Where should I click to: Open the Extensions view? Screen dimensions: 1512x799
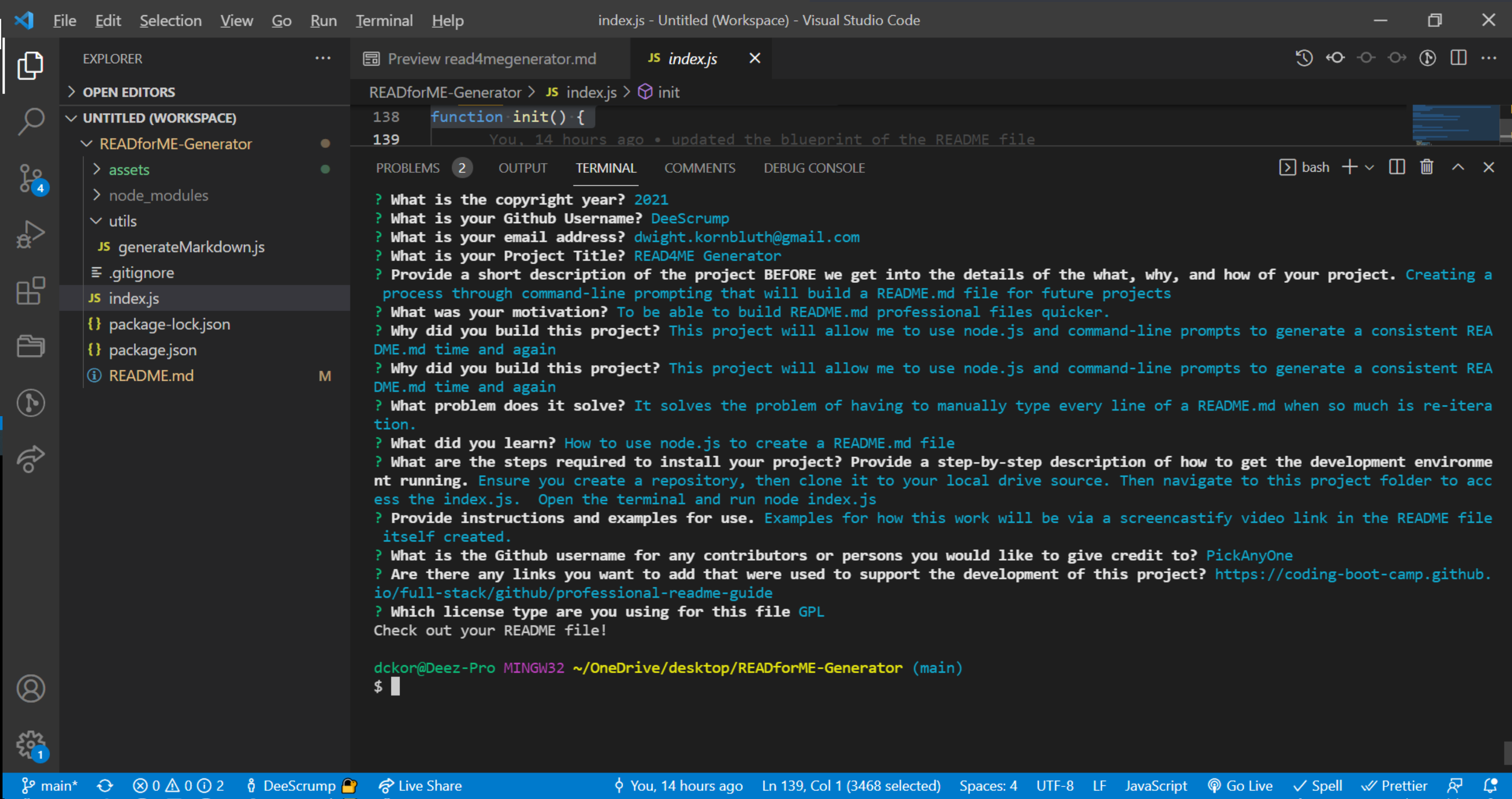30,290
